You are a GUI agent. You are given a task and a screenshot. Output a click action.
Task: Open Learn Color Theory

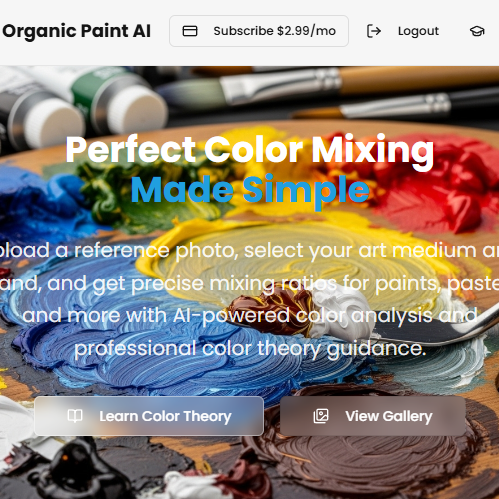click(x=149, y=416)
